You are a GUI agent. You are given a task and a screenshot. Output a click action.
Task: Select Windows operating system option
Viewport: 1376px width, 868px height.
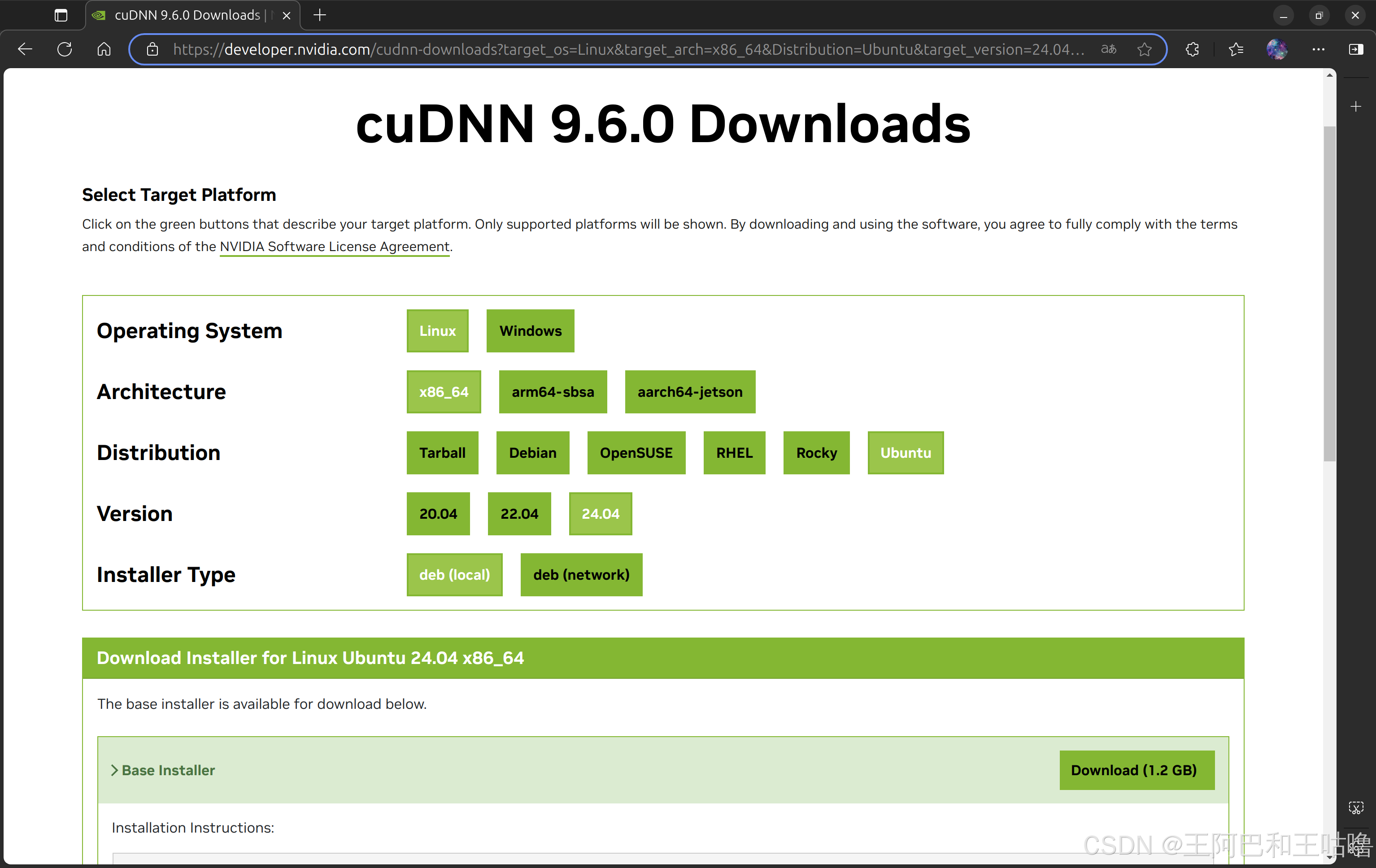530,331
